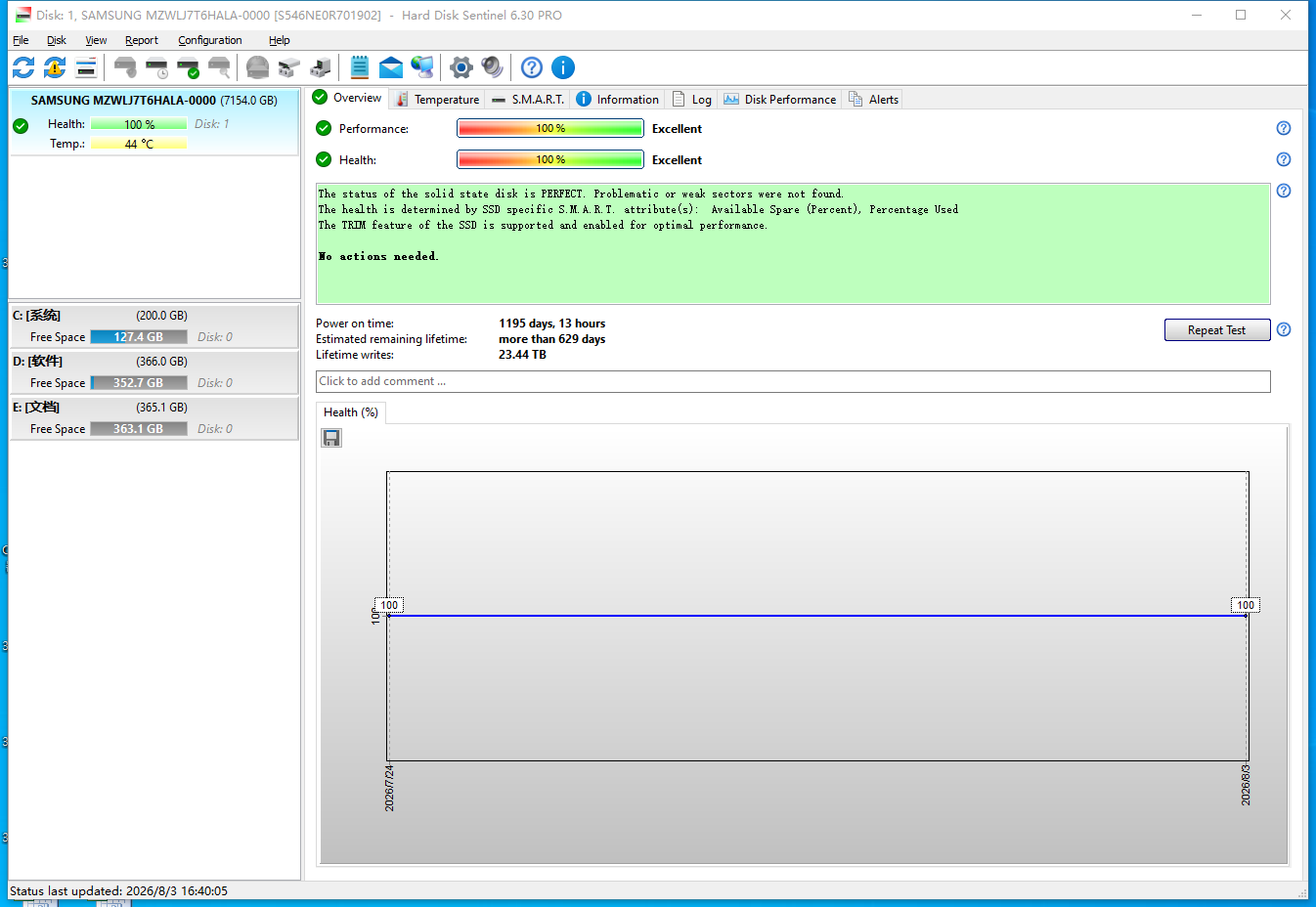The height and width of the screenshot is (907, 1316).
Task: Open the blue notepad report icon
Action: [x=360, y=67]
